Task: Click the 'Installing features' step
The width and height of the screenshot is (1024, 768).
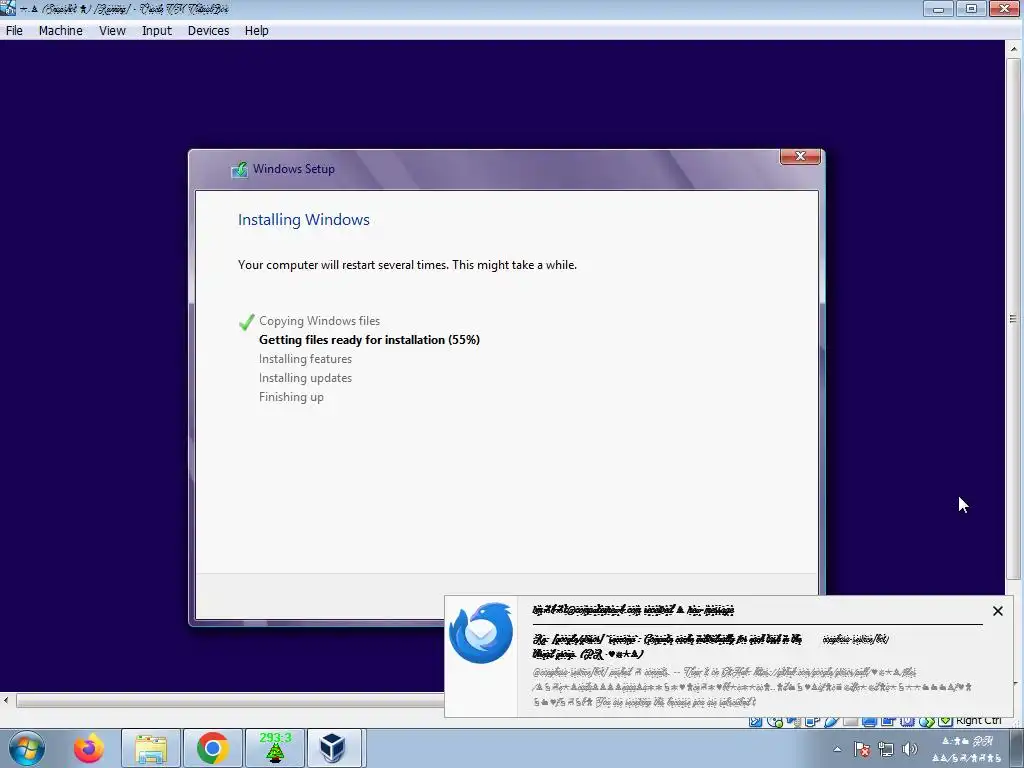Action: pos(305,359)
